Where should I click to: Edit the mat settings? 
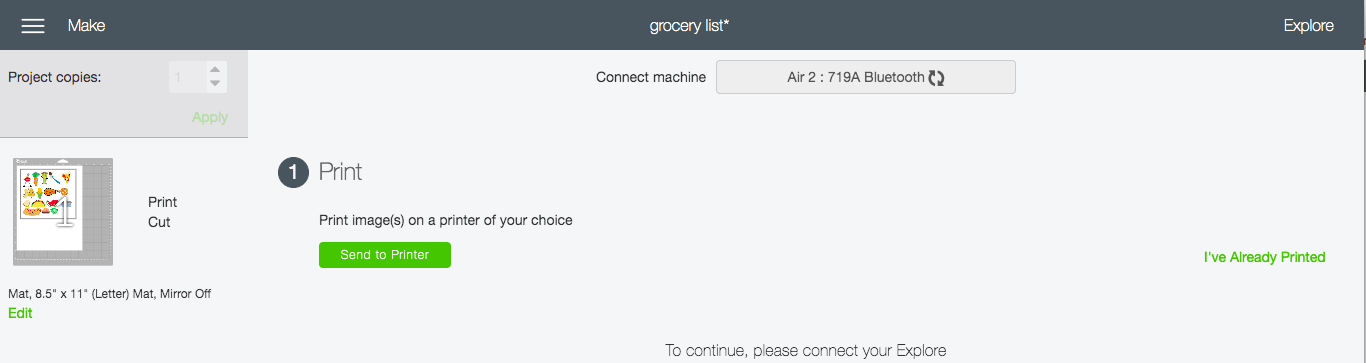(x=20, y=313)
